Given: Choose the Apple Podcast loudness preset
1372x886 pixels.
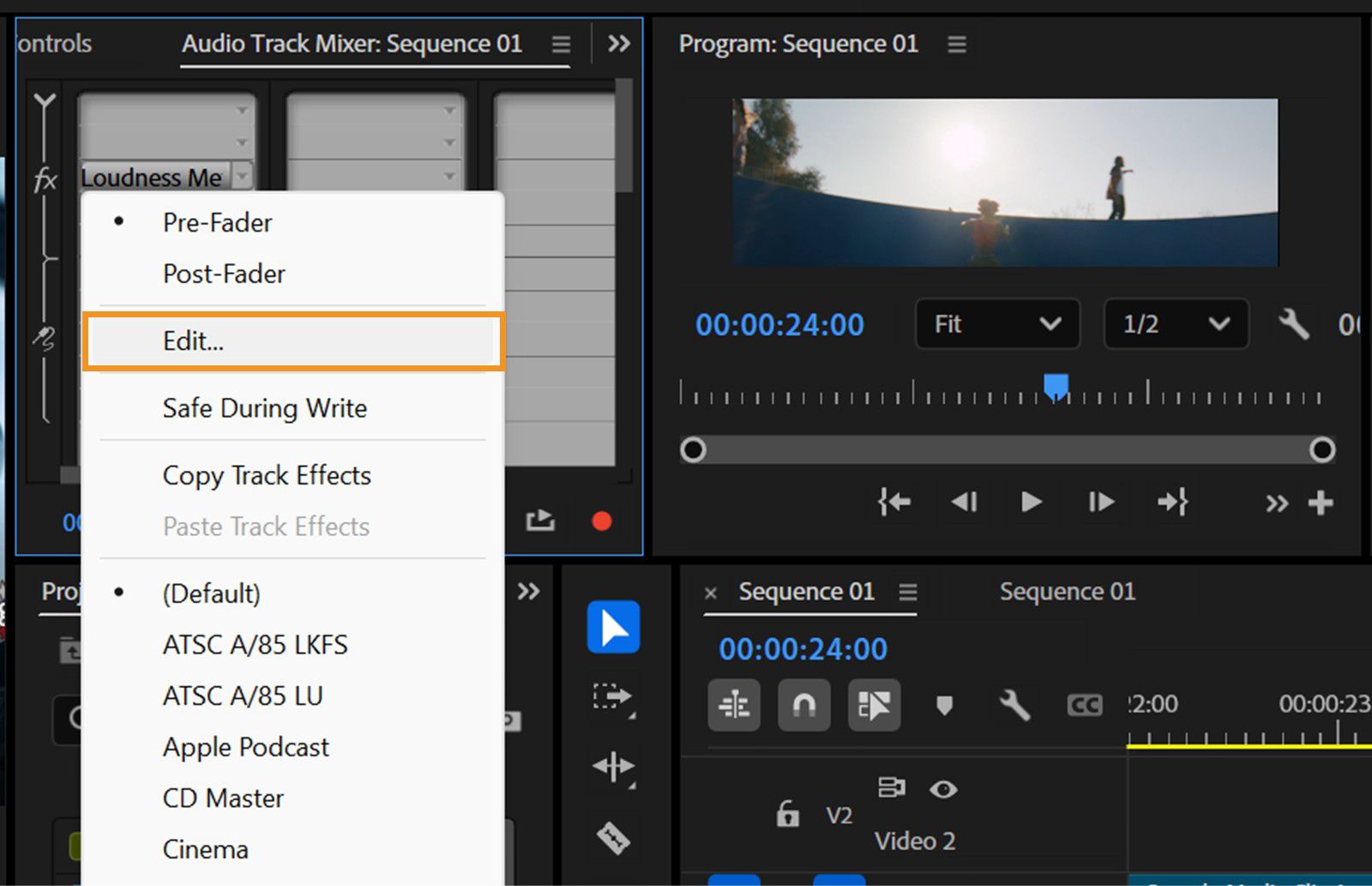Looking at the screenshot, I should click(245, 747).
